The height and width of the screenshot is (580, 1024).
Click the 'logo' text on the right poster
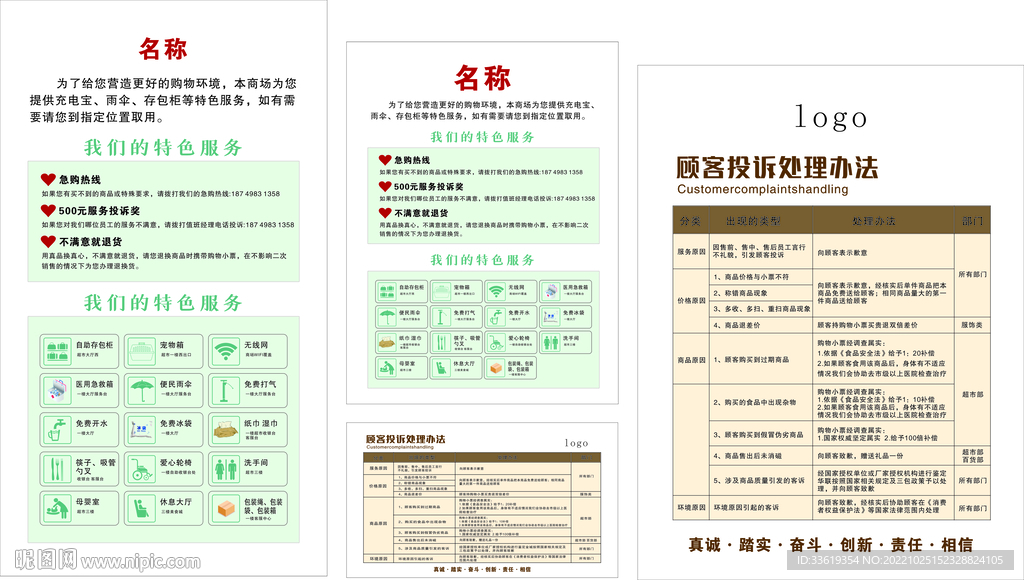click(831, 118)
